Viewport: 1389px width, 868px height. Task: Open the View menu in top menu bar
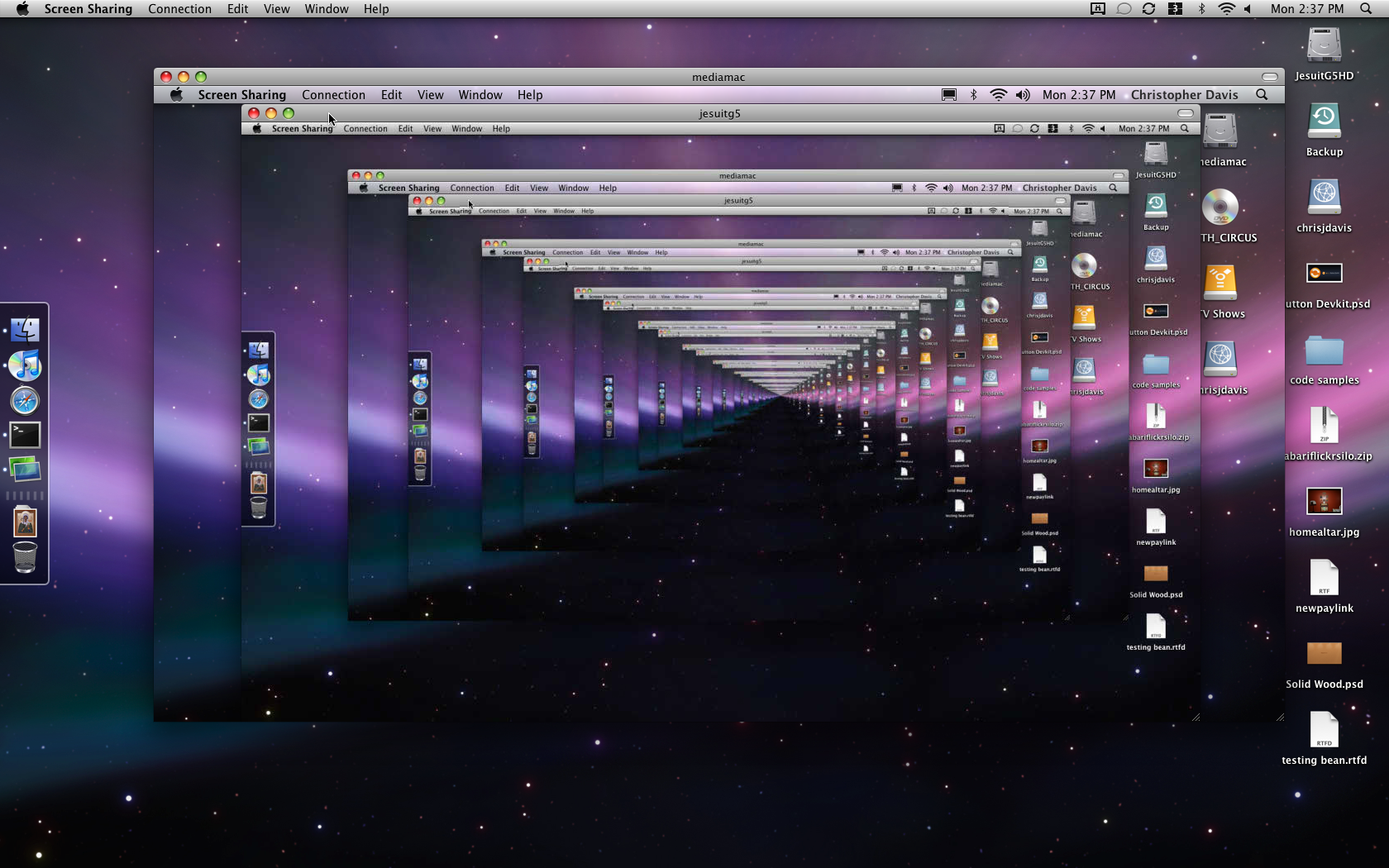[x=276, y=9]
